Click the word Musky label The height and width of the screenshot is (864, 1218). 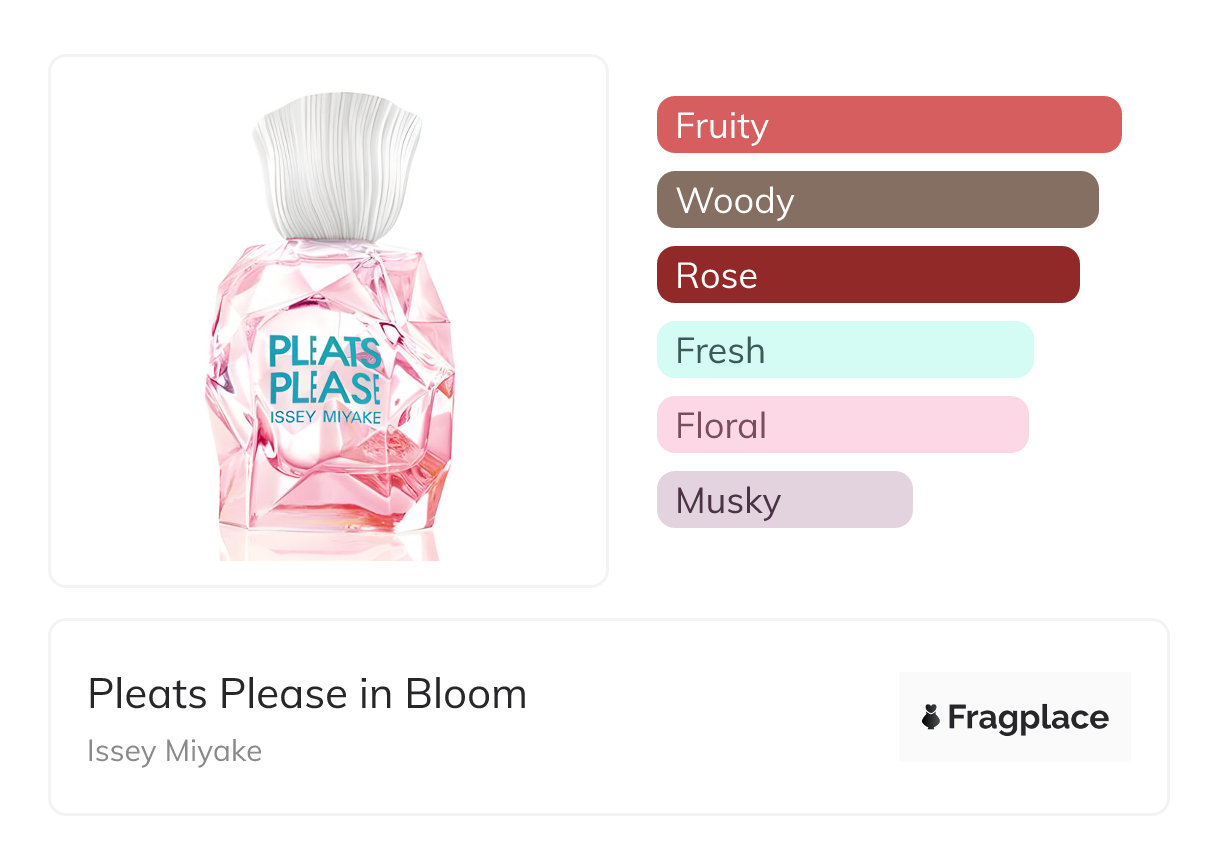coord(728,501)
